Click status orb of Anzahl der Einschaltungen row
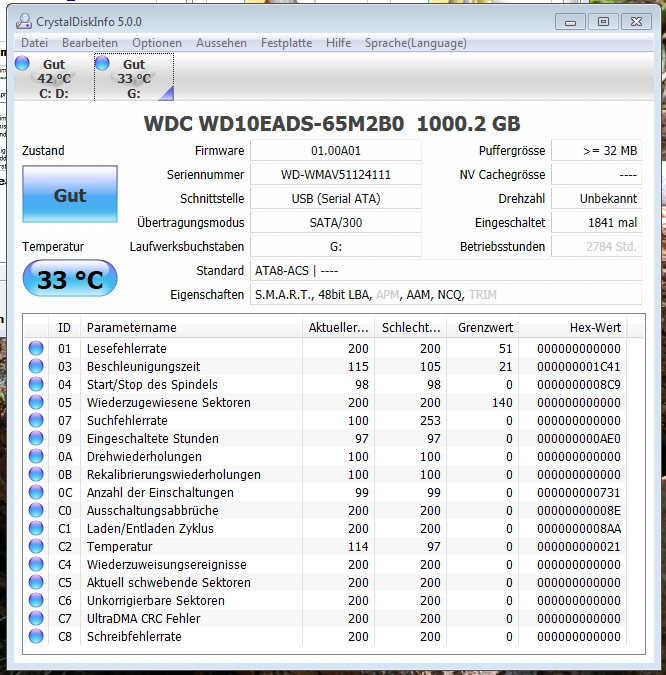This screenshot has height=675, width=666. [36, 492]
